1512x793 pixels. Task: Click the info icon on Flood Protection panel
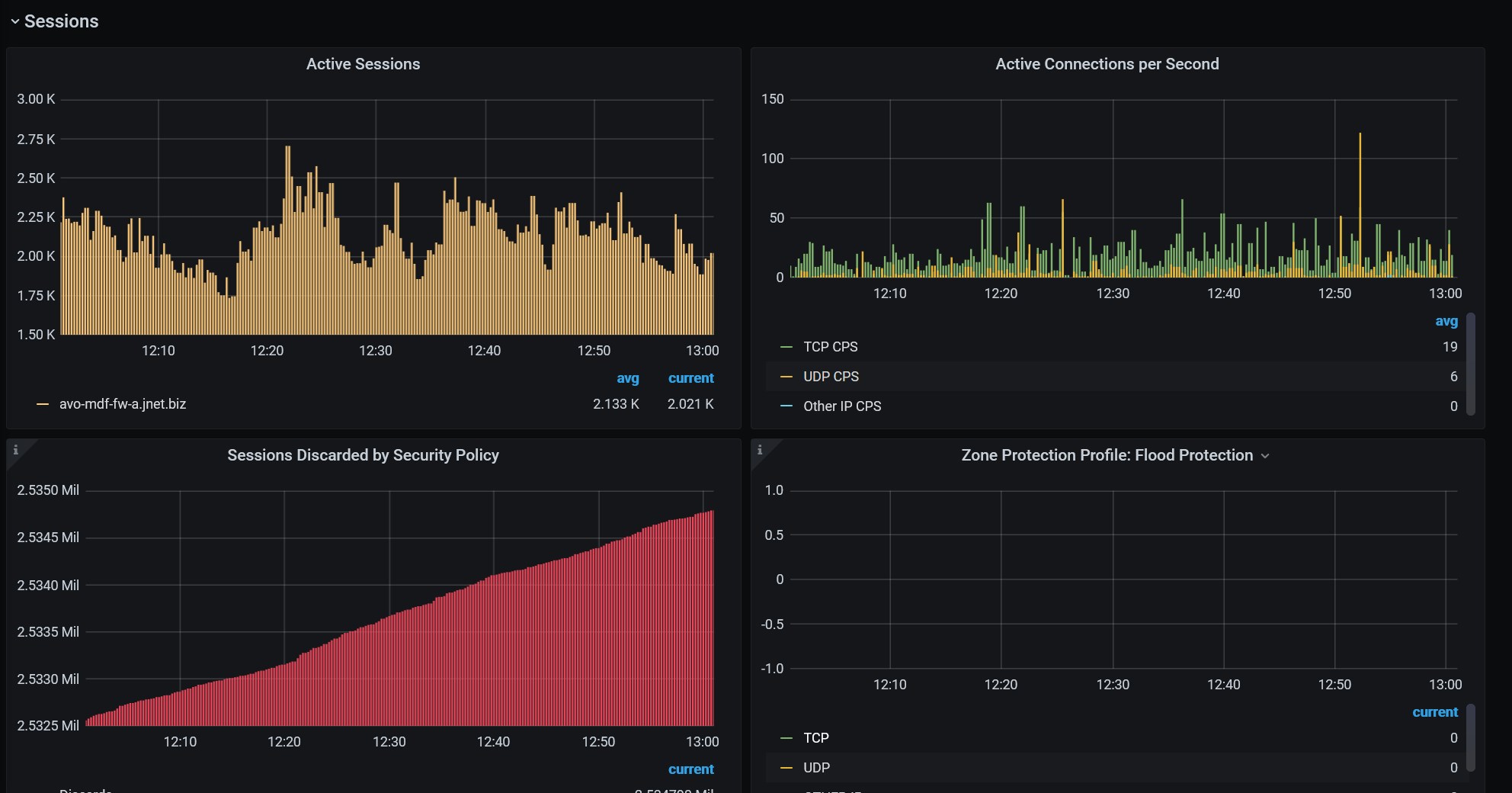pos(760,450)
